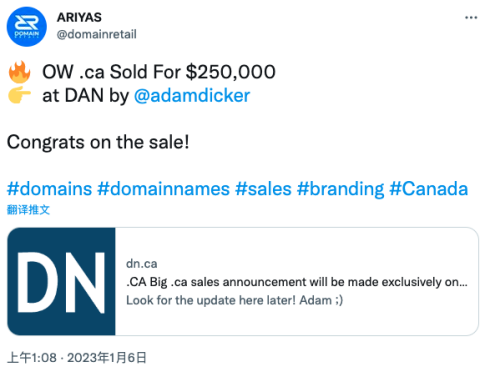The height and width of the screenshot is (372, 485).
Task: Click the ARIYAS Domain Retail profile avatar
Action: point(27,27)
